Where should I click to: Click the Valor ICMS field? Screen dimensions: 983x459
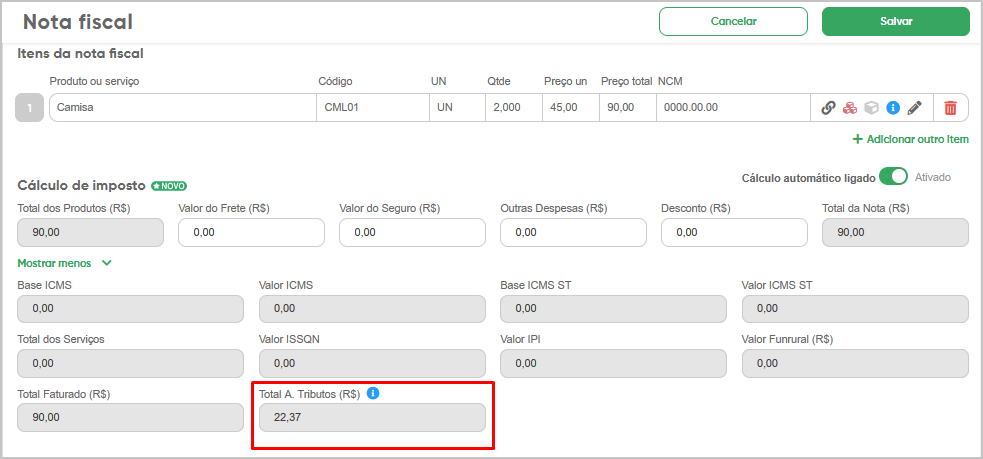[372, 309]
